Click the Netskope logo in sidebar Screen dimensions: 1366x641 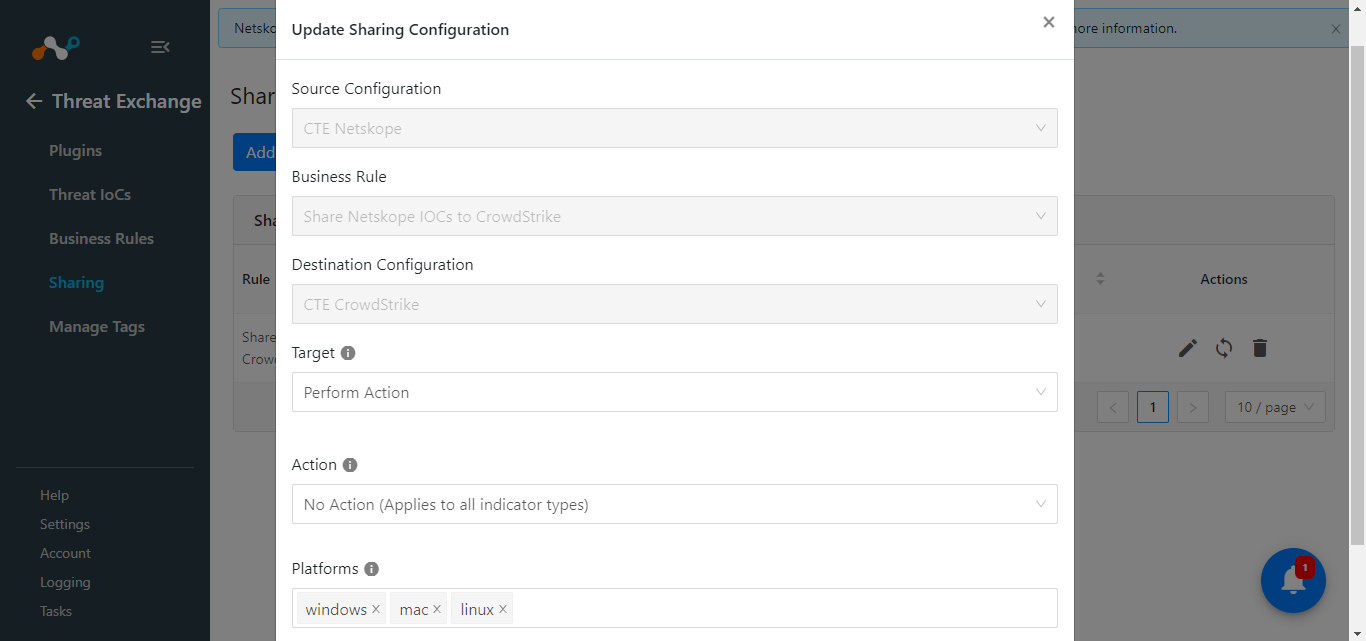point(55,46)
